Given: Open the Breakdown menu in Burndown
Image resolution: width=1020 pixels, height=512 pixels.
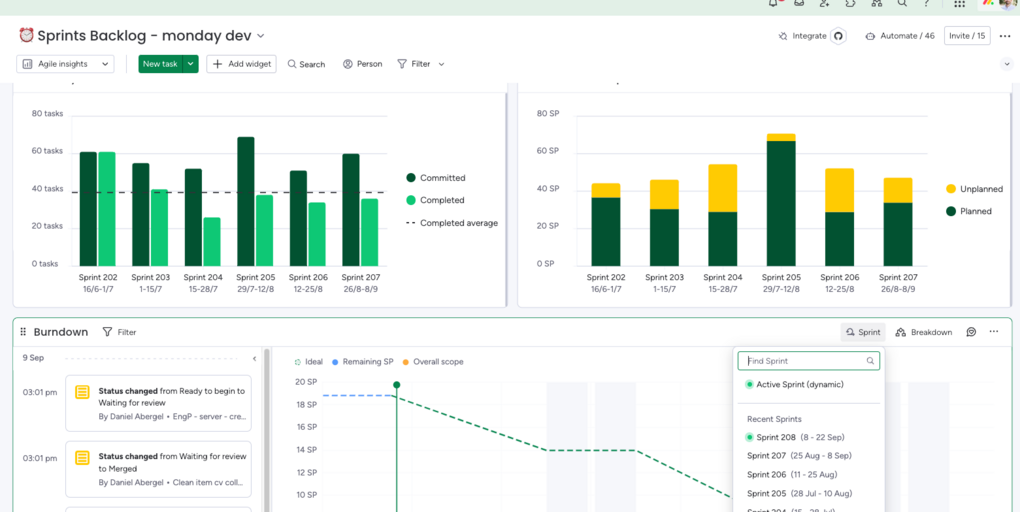Looking at the screenshot, I should click(x=924, y=332).
